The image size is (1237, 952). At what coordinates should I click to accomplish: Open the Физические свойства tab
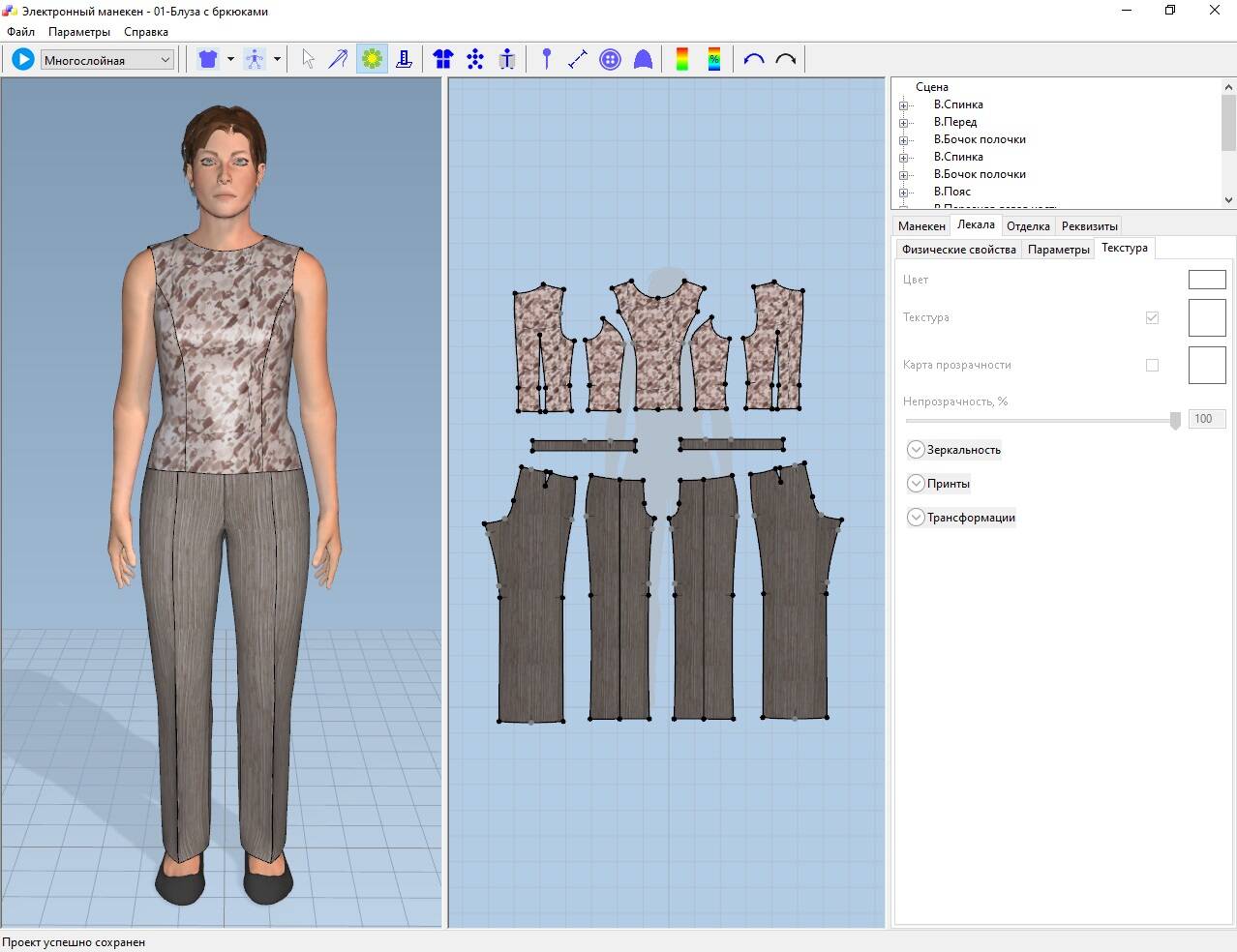958,250
